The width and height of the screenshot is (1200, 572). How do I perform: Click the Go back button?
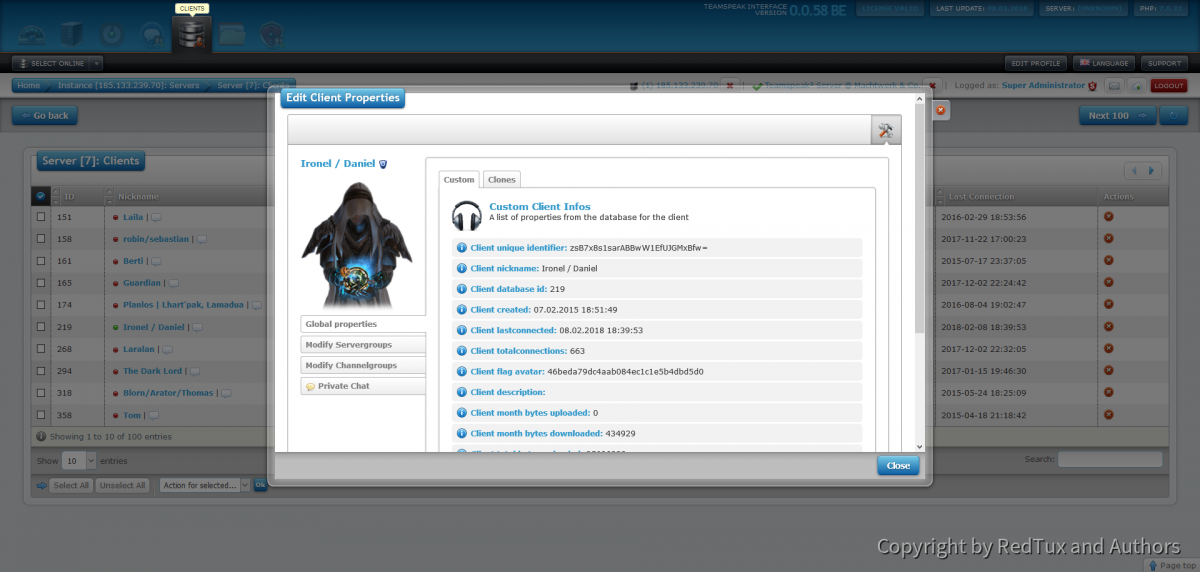coord(45,115)
